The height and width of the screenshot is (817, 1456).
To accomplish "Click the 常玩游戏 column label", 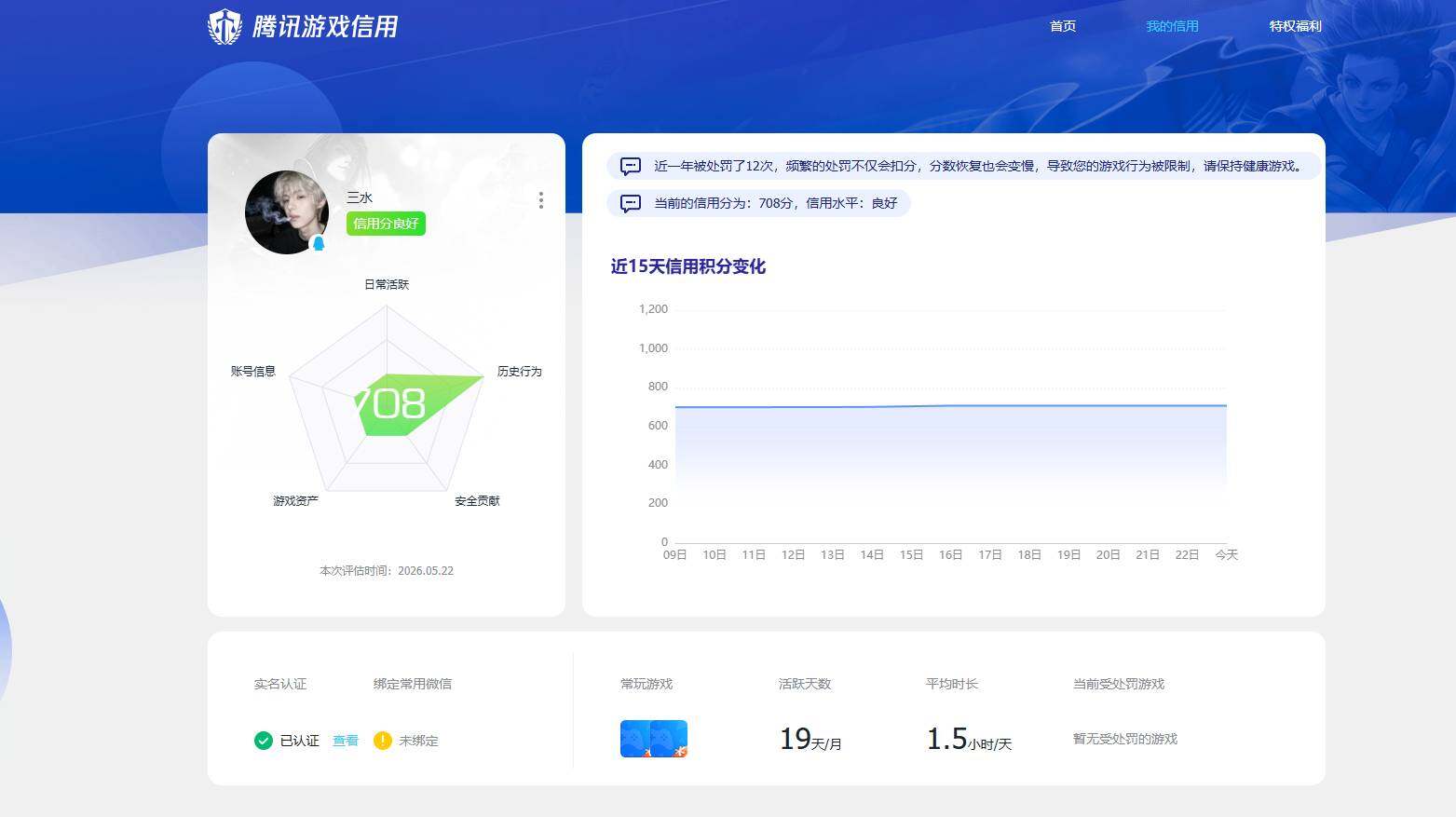I will click(646, 684).
